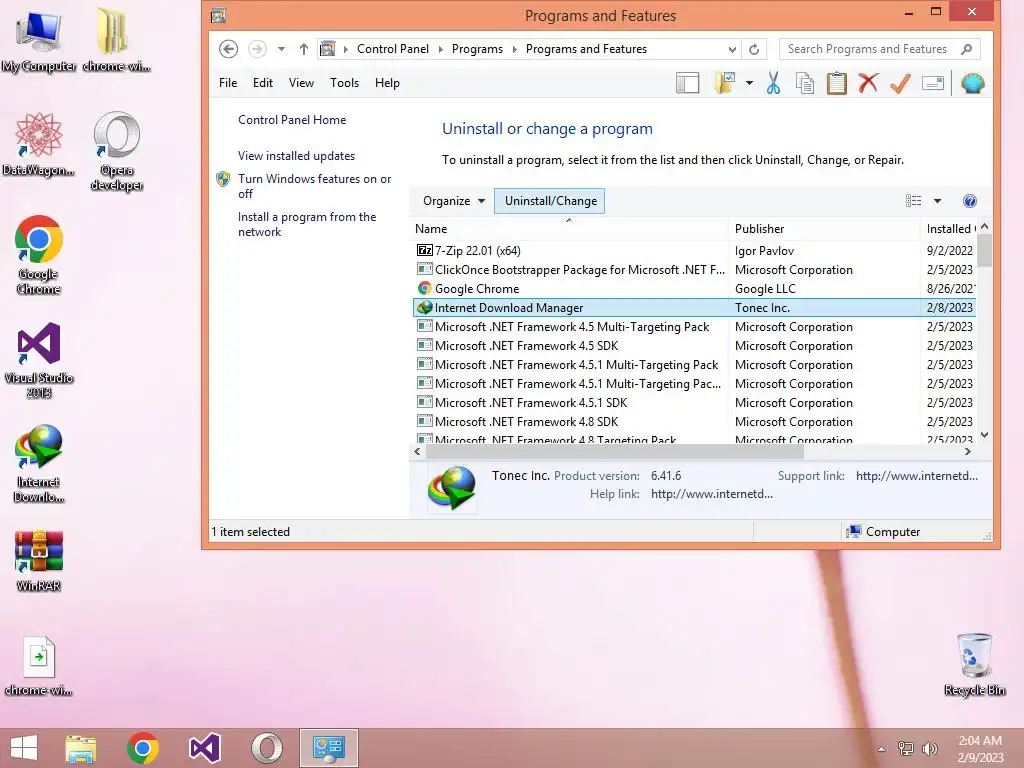
Task: Click Control Panel in the breadcrumb
Action: [392, 49]
